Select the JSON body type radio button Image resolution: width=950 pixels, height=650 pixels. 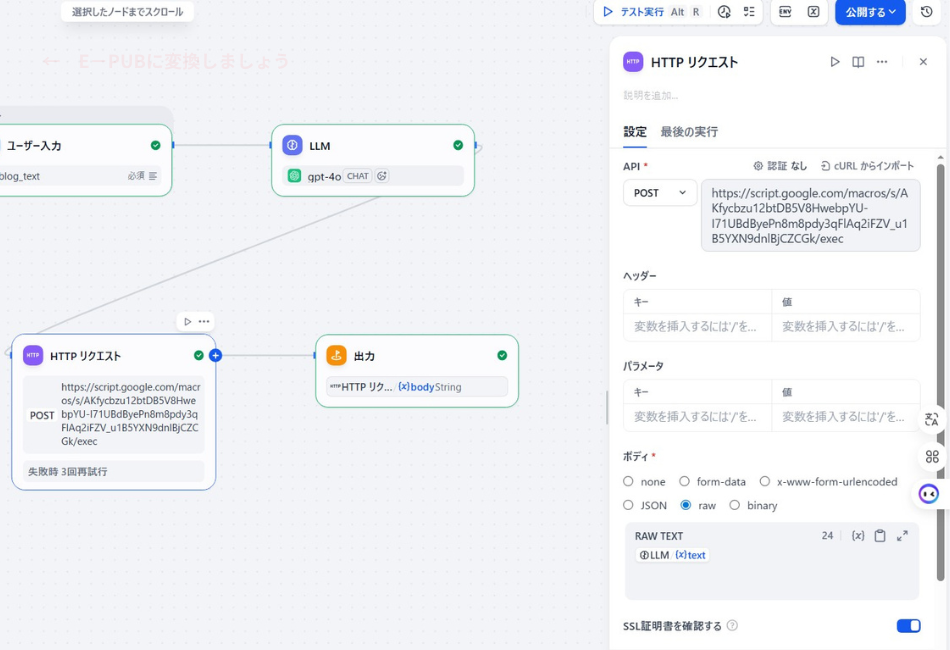click(628, 505)
